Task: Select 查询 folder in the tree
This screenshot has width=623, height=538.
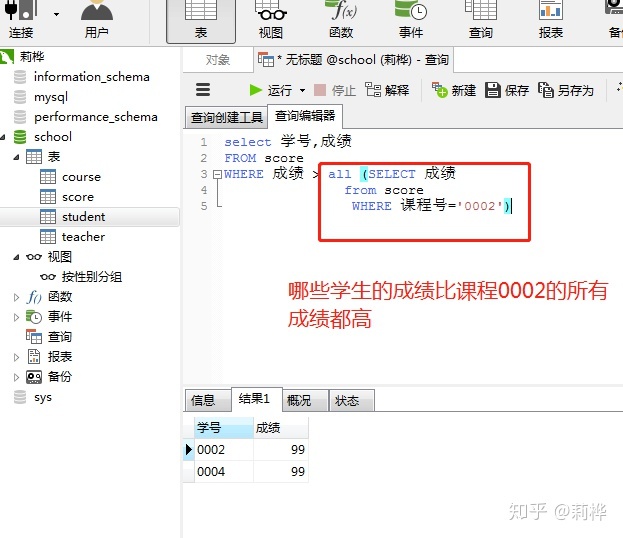Action: (x=60, y=337)
